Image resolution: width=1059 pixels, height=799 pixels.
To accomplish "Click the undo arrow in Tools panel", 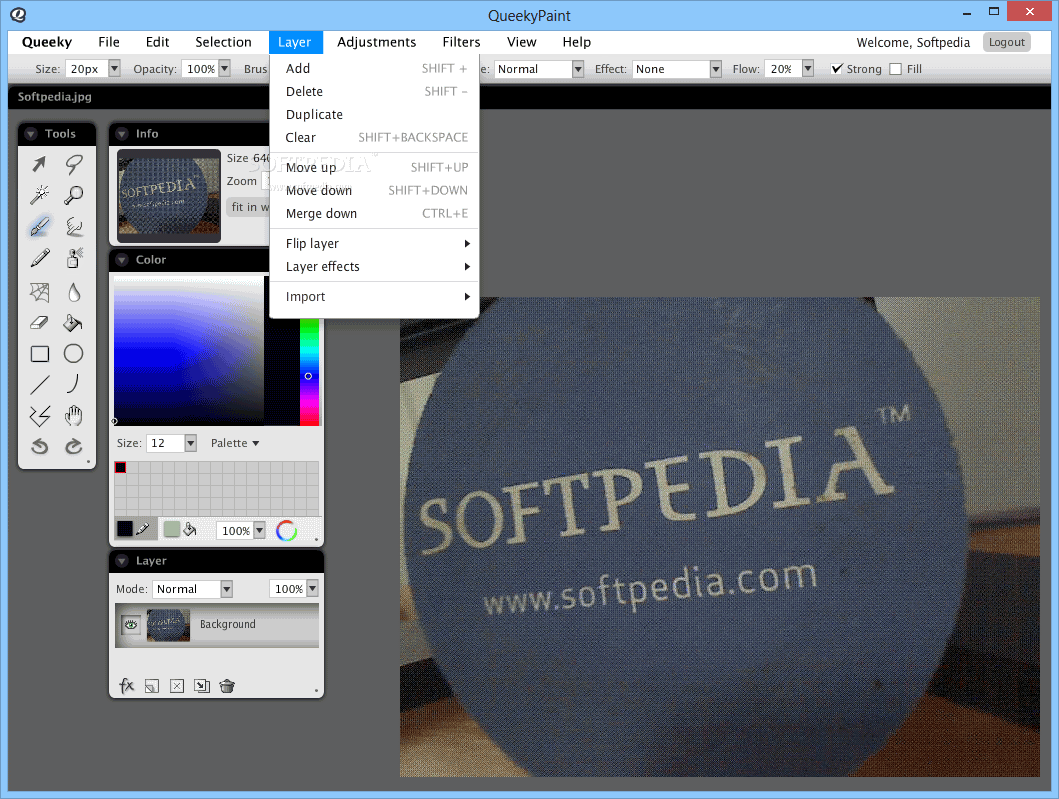I will 39,446.
